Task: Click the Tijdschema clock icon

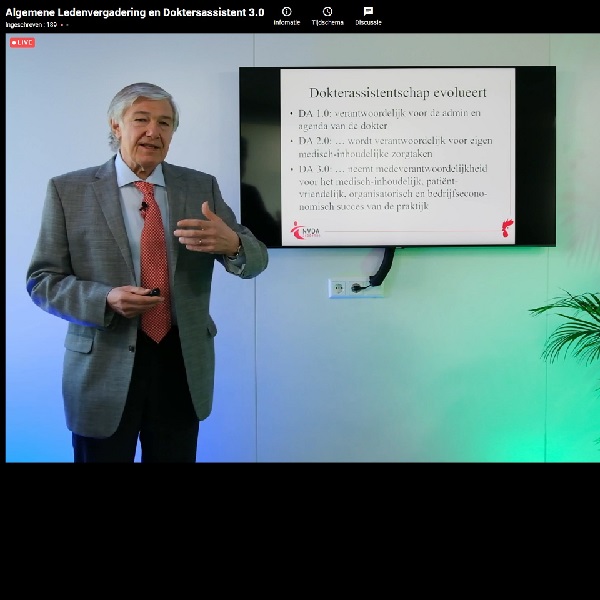Action: (327, 11)
